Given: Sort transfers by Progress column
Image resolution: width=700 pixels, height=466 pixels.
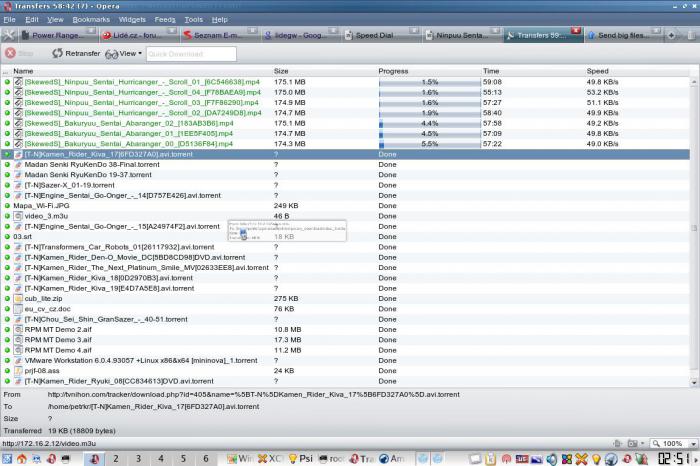Looking at the screenshot, I should 393,71.
